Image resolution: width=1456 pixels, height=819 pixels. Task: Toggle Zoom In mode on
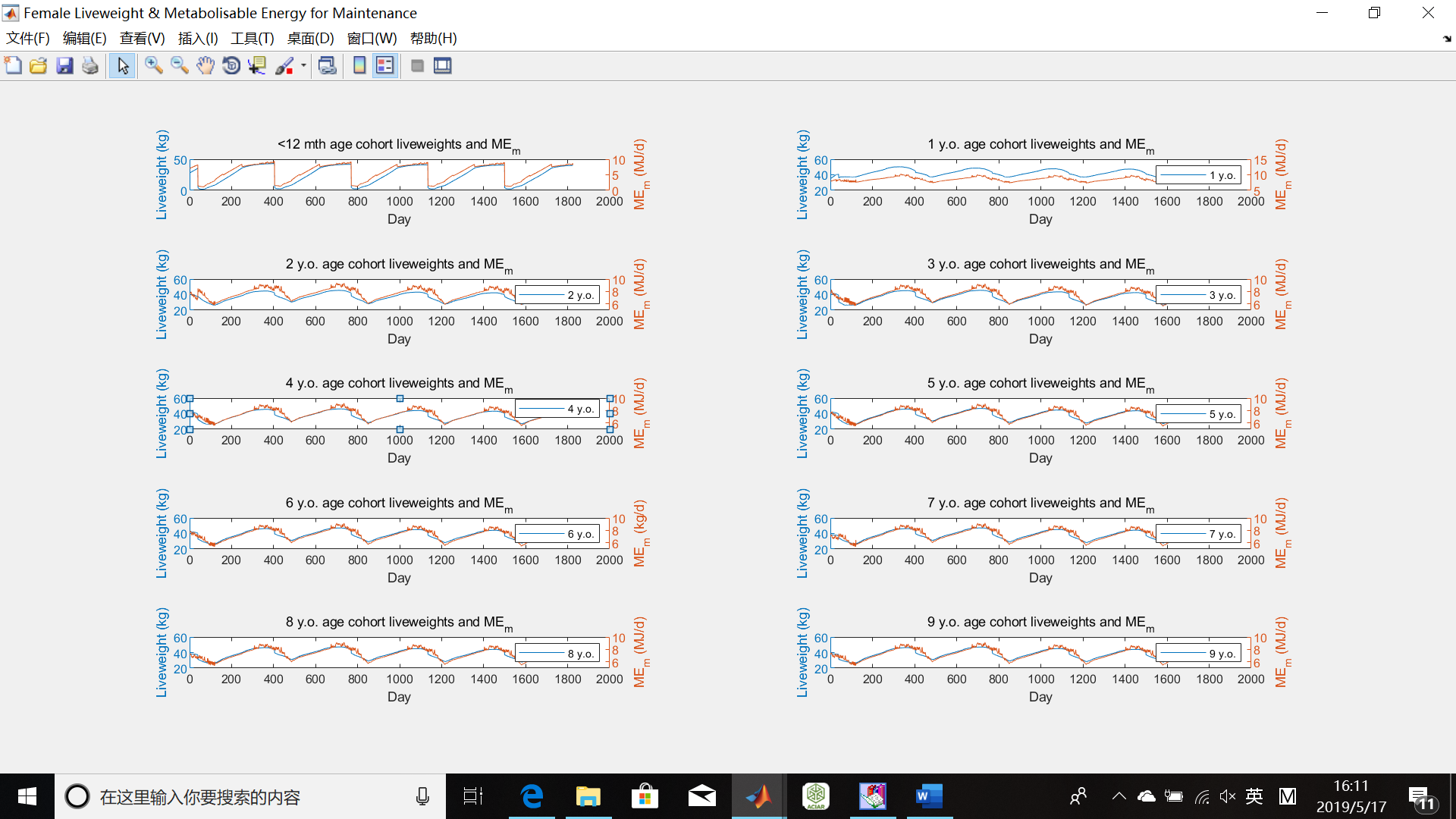click(x=154, y=65)
